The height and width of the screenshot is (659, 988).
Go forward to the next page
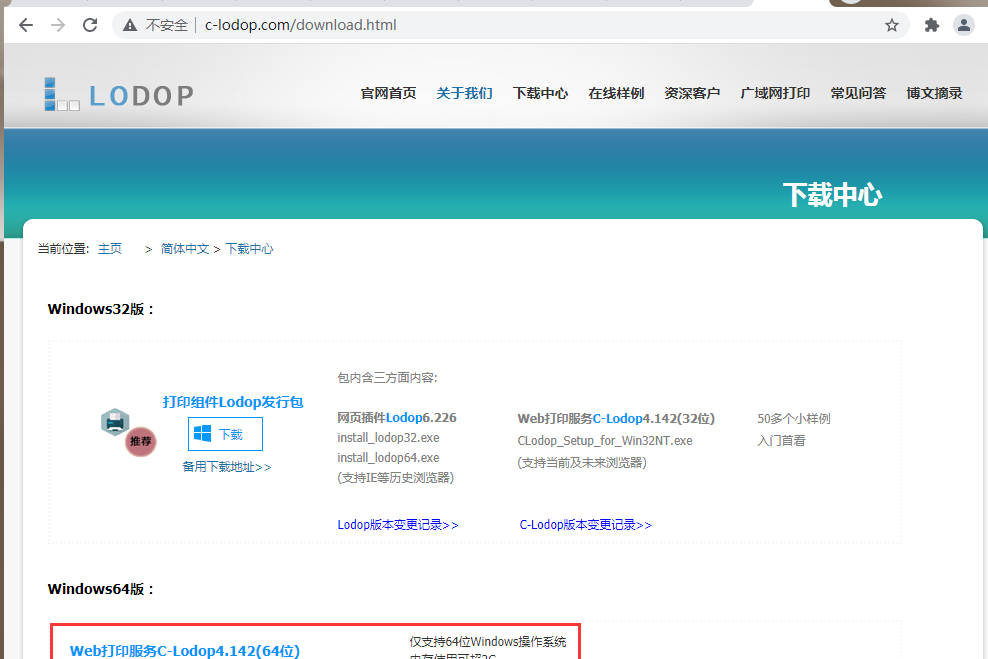[58, 25]
